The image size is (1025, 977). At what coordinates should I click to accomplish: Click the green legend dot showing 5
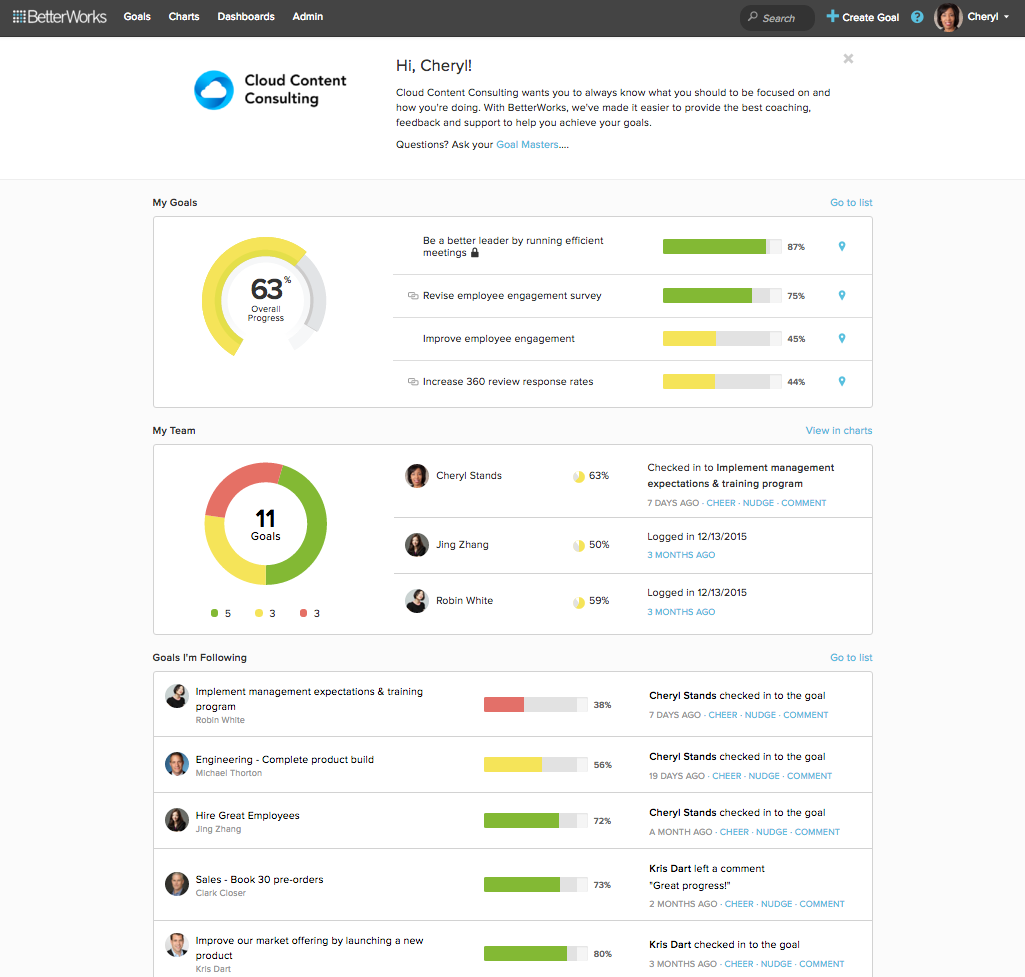click(214, 613)
